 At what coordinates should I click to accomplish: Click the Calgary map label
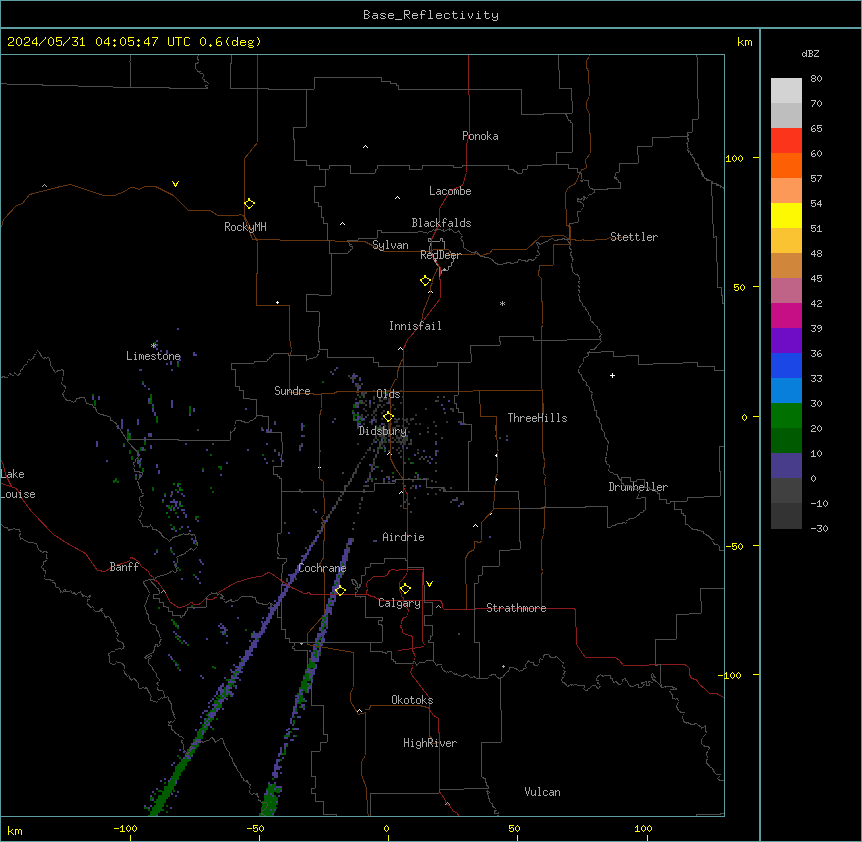tap(399, 603)
